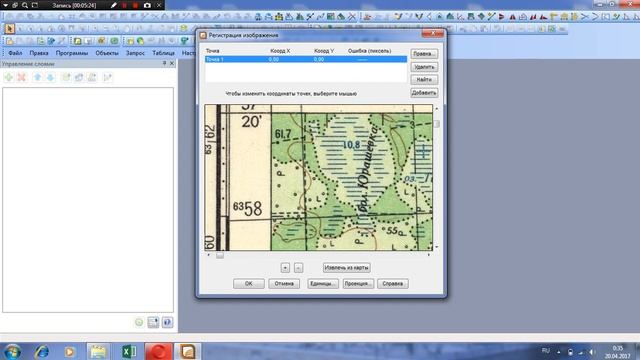Click the map preview vertical scrollbar thumb
The width and height of the screenshot is (640, 360).
[x=437, y=124]
